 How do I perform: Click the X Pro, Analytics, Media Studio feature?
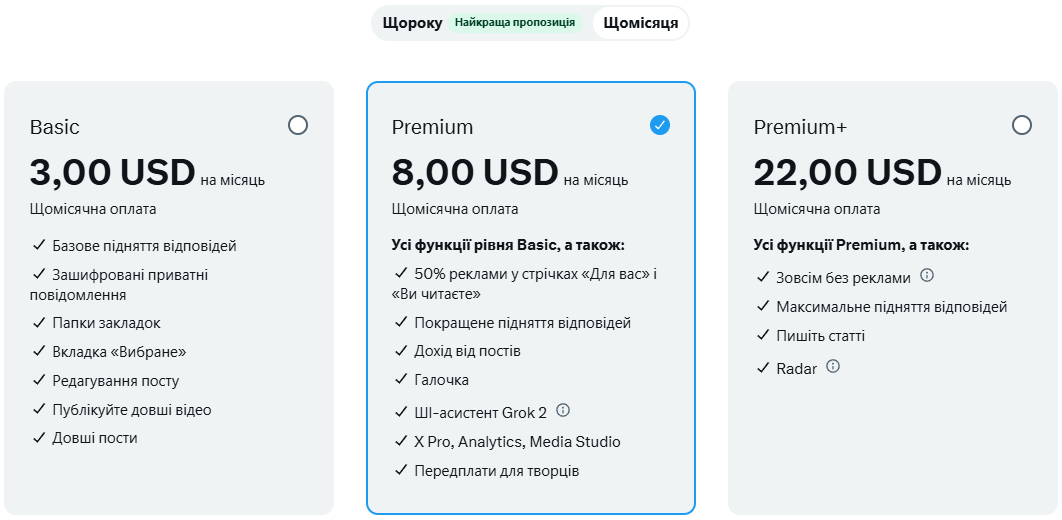[517, 442]
